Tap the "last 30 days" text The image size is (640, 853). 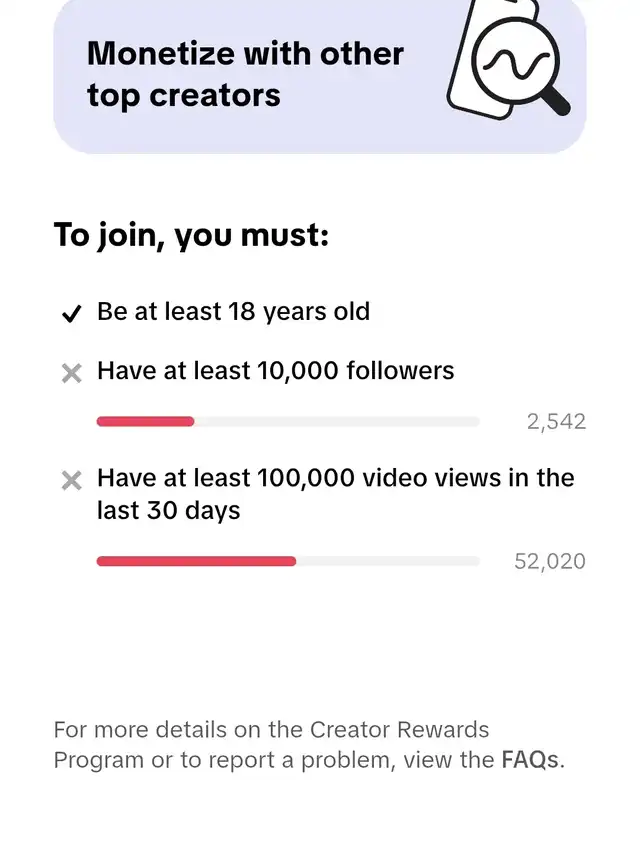coord(168,510)
